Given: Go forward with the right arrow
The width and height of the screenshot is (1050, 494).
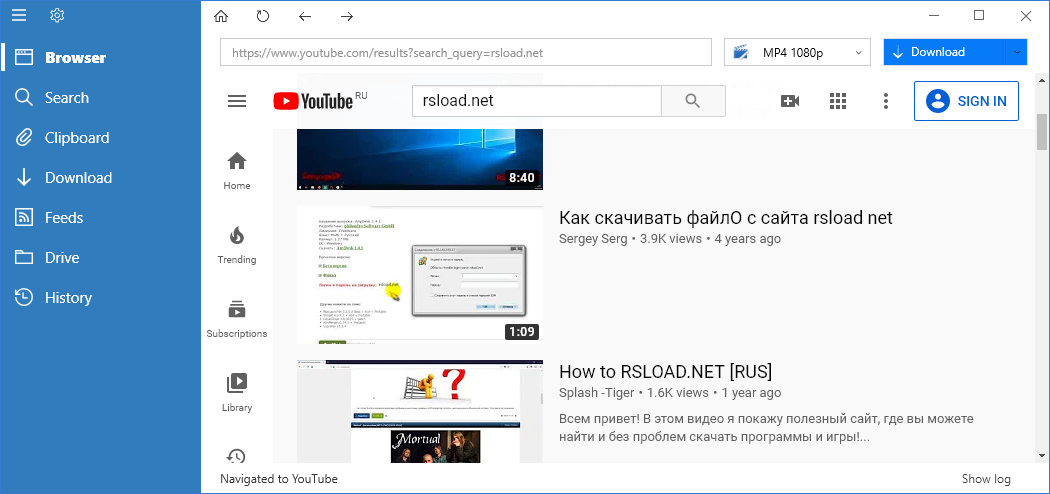Looking at the screenshot, I should (x=347, y=16).
